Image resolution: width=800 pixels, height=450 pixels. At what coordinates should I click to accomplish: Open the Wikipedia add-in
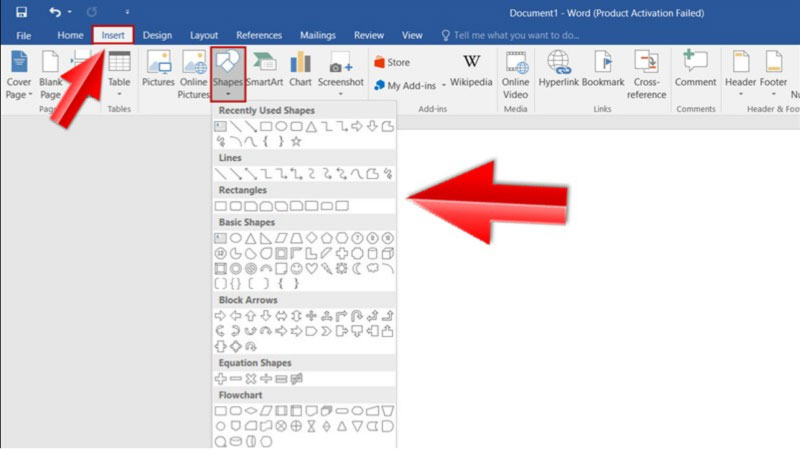pos(470,68)
